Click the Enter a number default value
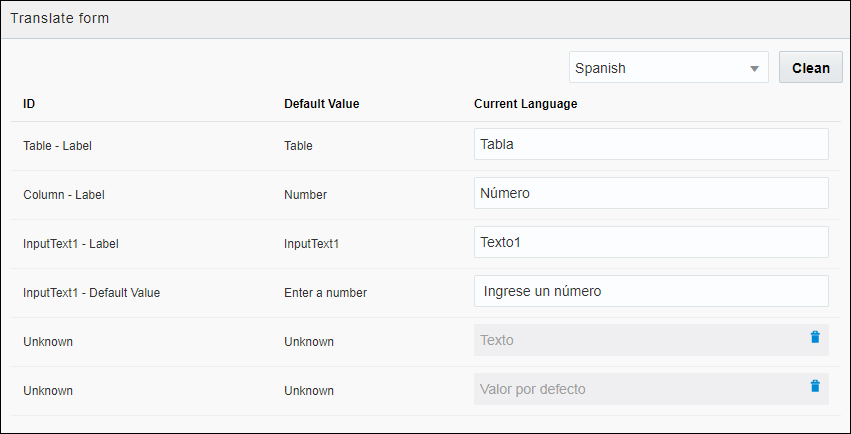 326,292
